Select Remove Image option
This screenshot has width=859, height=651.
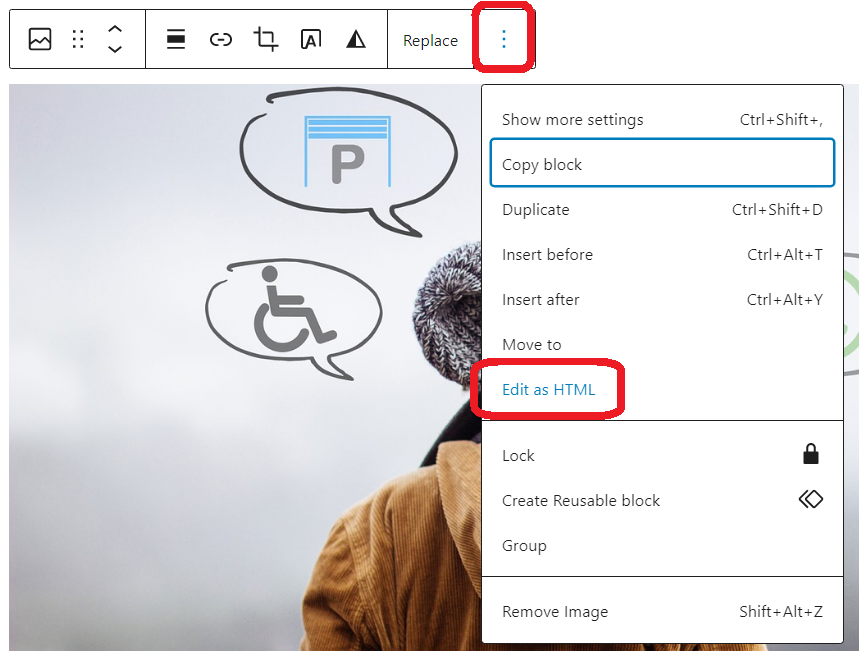(662, 611)
